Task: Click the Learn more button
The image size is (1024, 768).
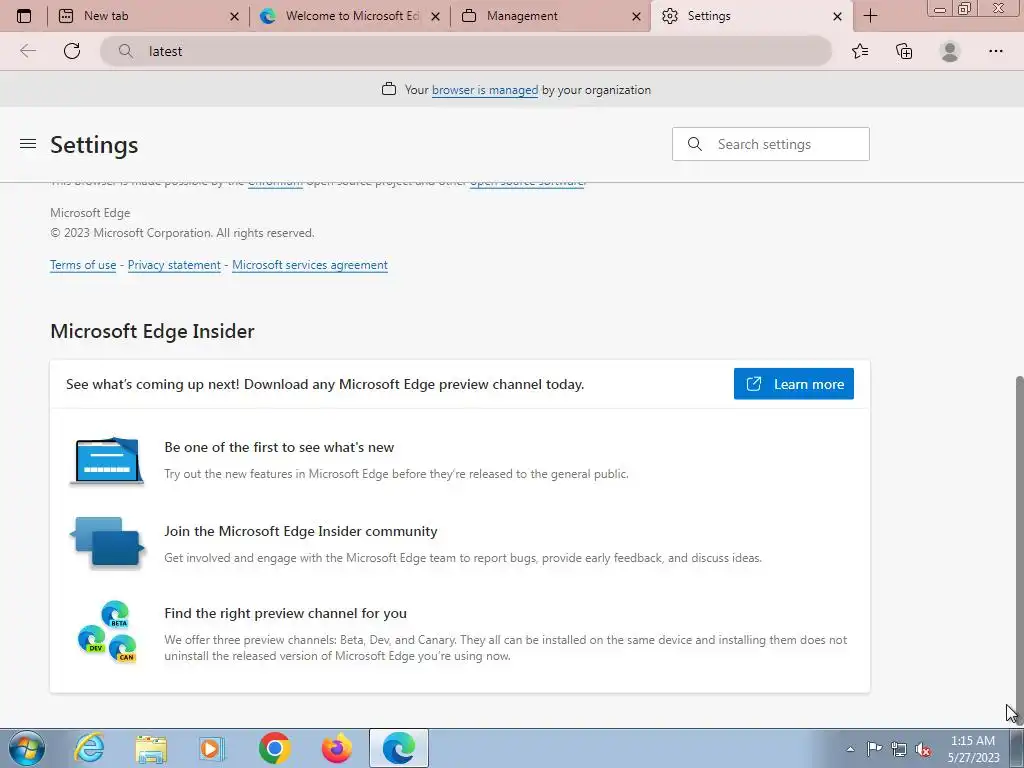Action: click(793, 384)
